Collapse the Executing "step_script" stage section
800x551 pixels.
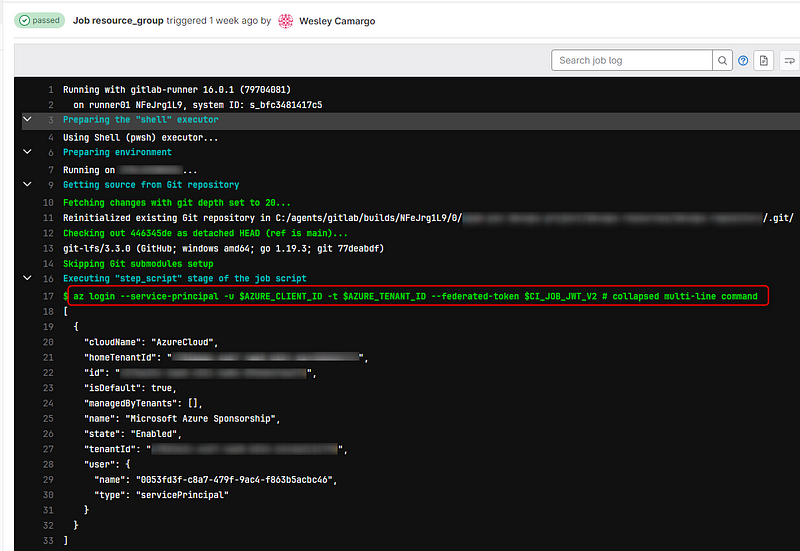pos(28,278)
